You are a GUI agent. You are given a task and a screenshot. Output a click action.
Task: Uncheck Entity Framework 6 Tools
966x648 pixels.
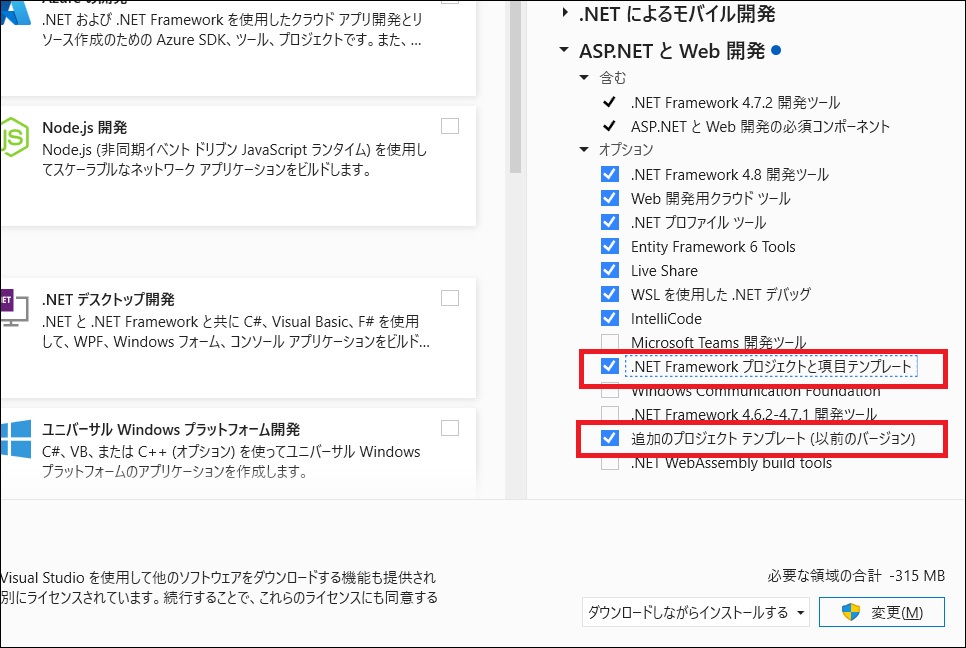click(610, 246)
